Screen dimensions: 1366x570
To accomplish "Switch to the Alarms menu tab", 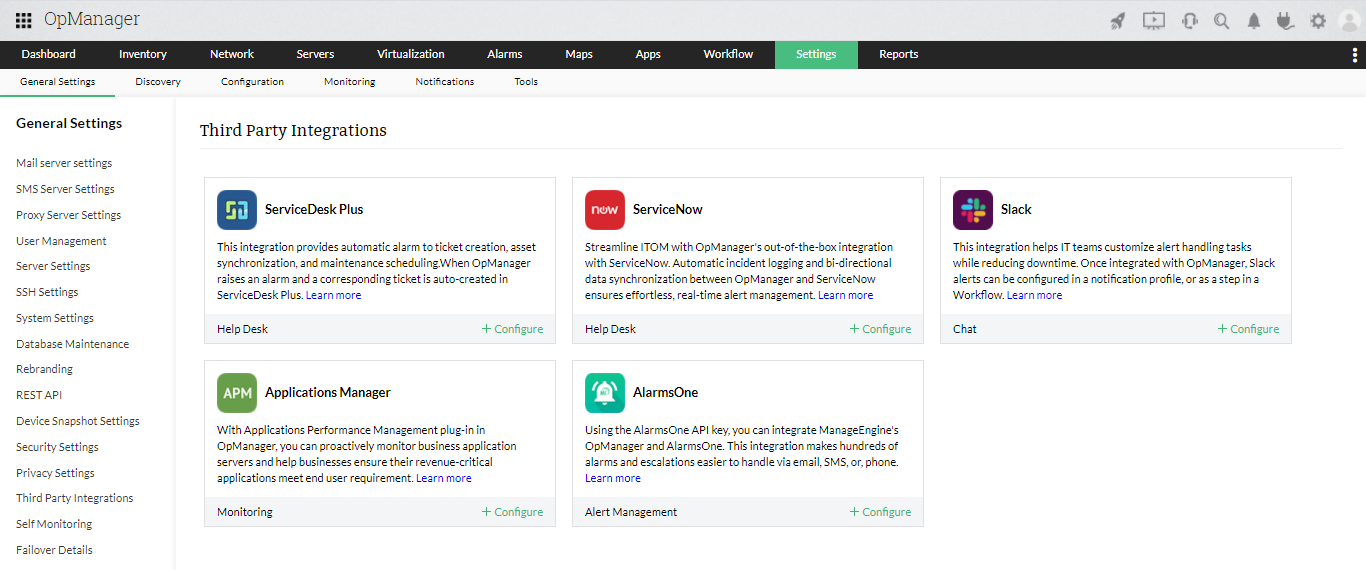I will (505, 54).
